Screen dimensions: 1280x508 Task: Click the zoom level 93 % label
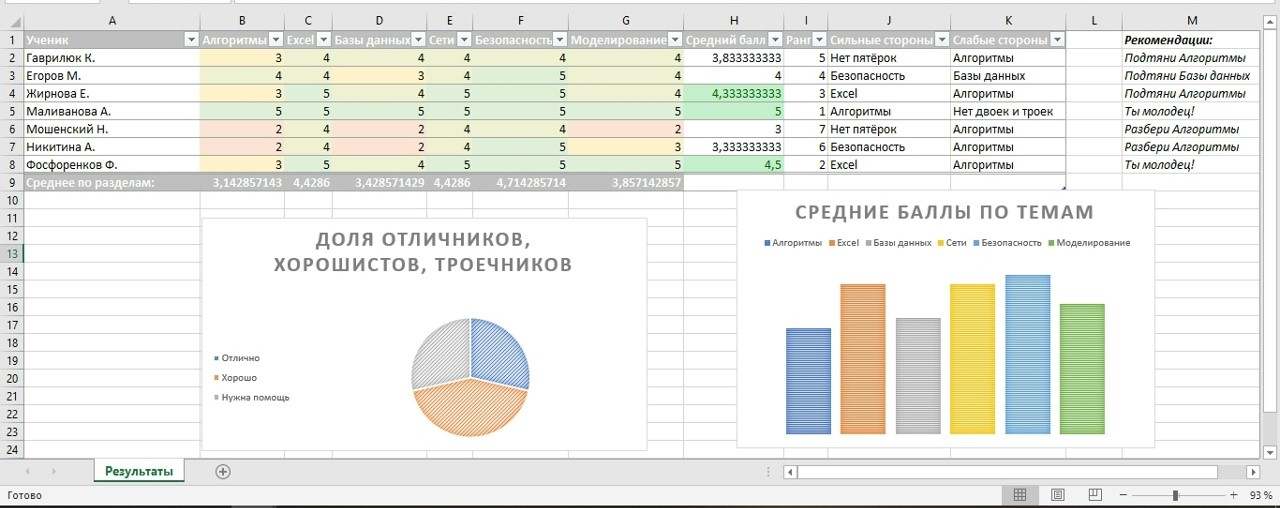[1259, 495]
